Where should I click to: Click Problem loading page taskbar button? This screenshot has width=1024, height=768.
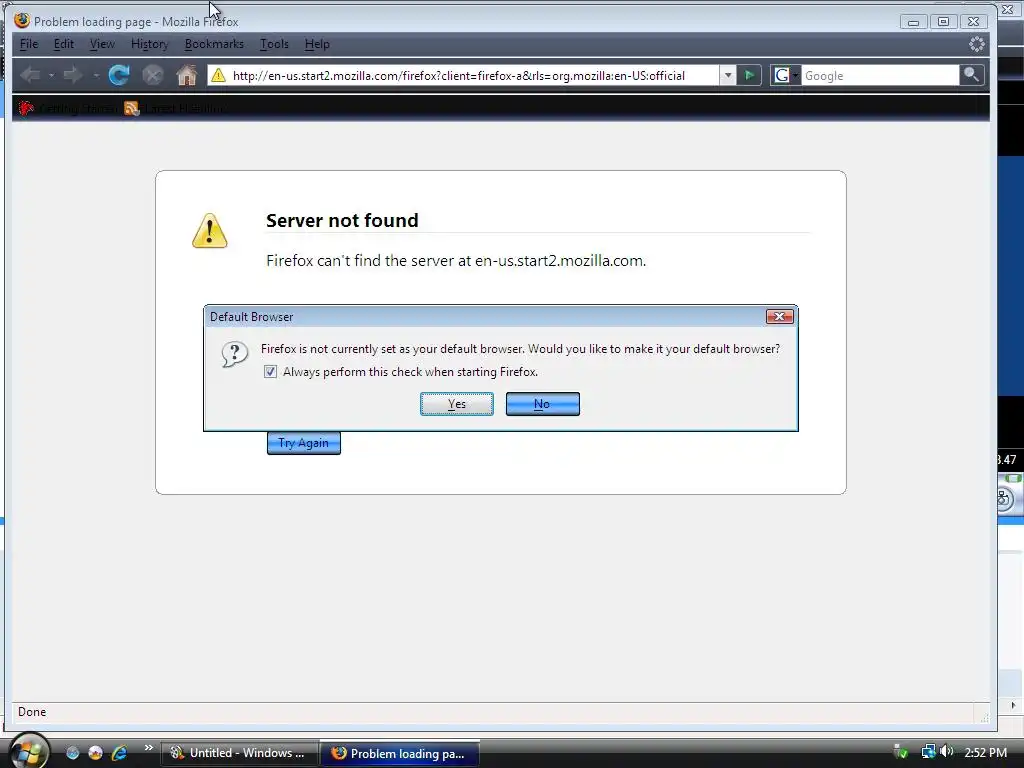coord(400,753)
